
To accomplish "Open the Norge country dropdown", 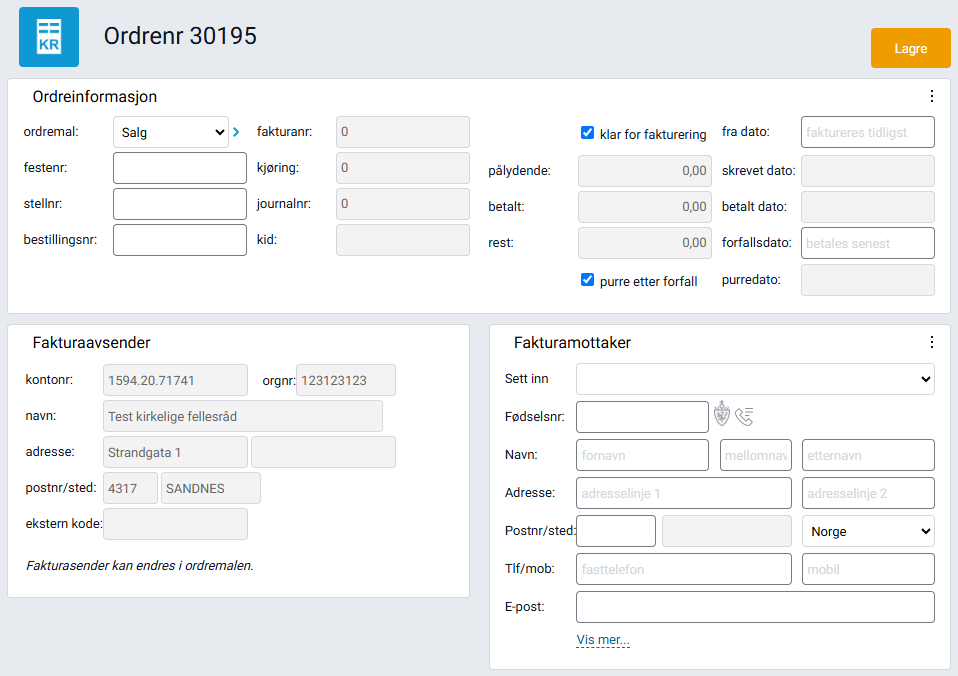I will (867, 531).
